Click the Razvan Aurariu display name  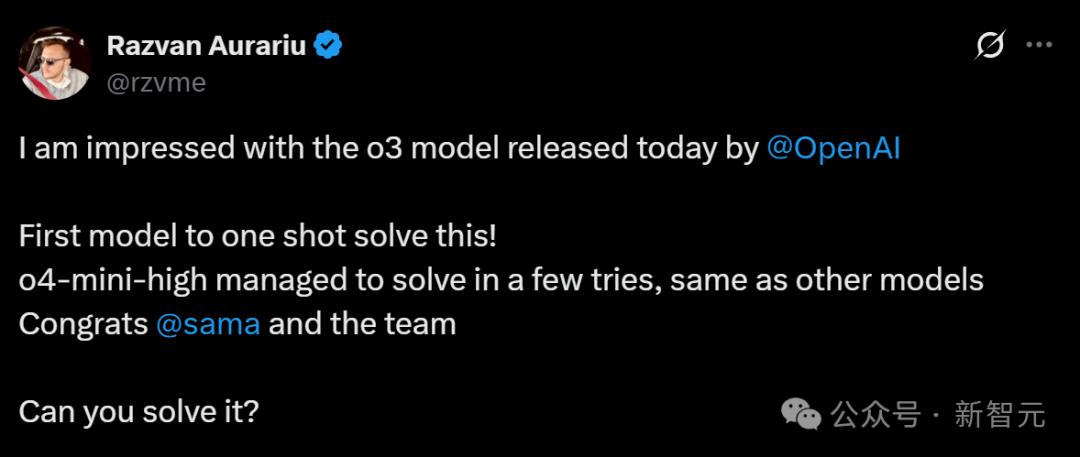click(x=207, y=46)
